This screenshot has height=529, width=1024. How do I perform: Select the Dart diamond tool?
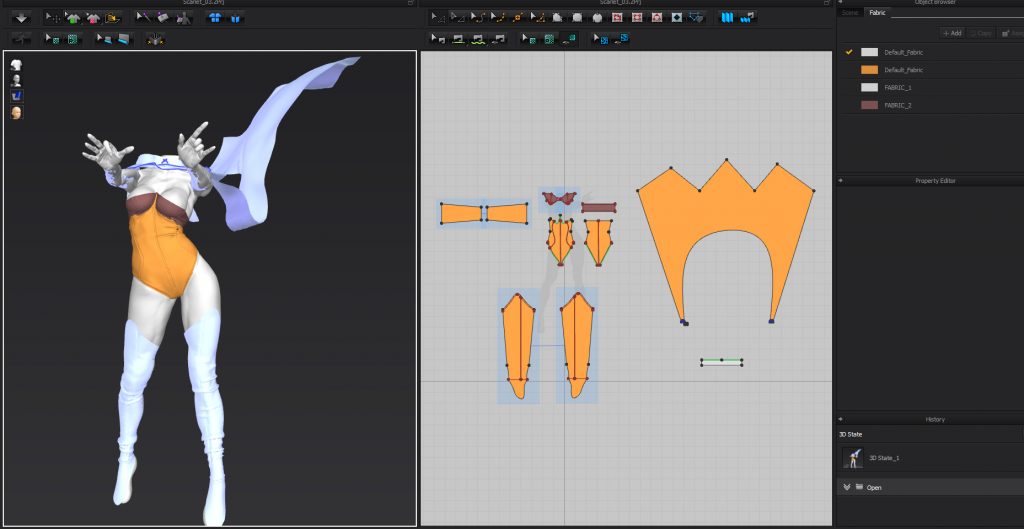pos(677,18)
